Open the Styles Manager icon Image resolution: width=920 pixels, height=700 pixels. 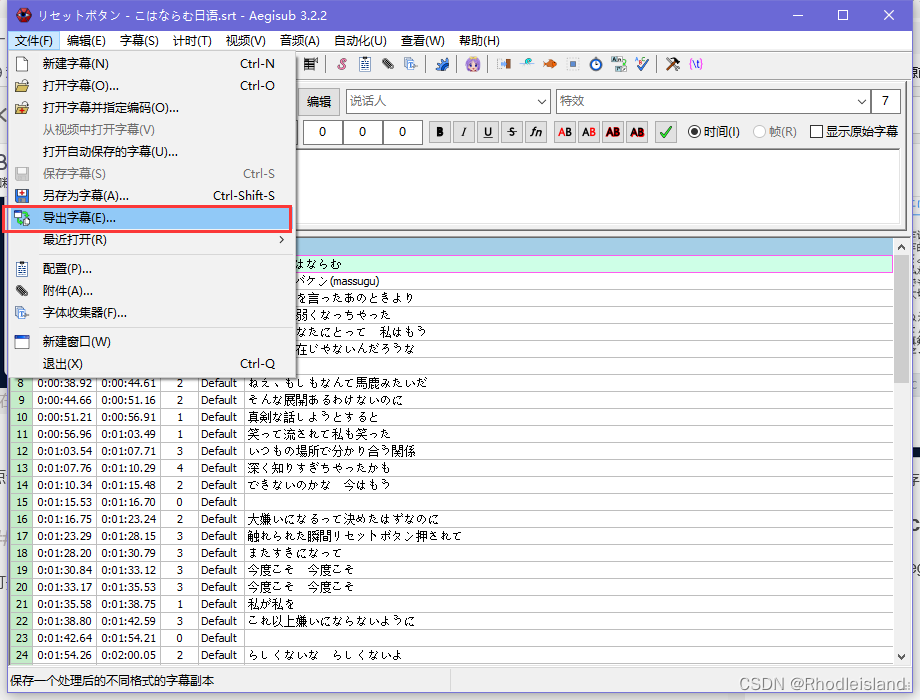(x=341, y=64)
